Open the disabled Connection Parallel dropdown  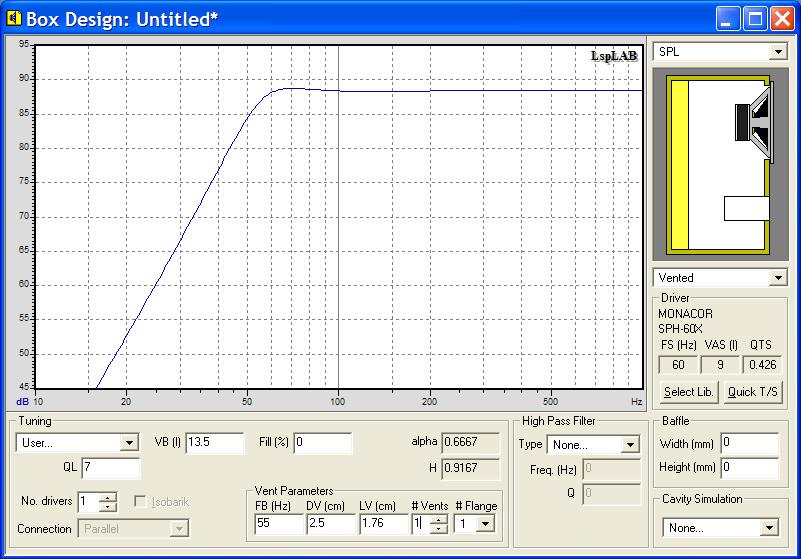(x=179, y=528)
